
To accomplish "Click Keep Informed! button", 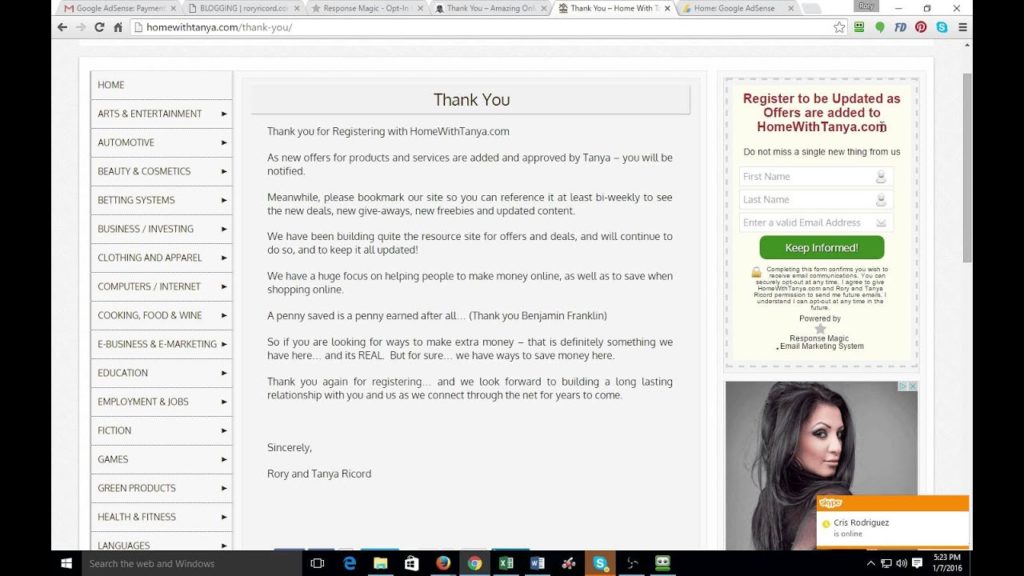I will point(822,248).
